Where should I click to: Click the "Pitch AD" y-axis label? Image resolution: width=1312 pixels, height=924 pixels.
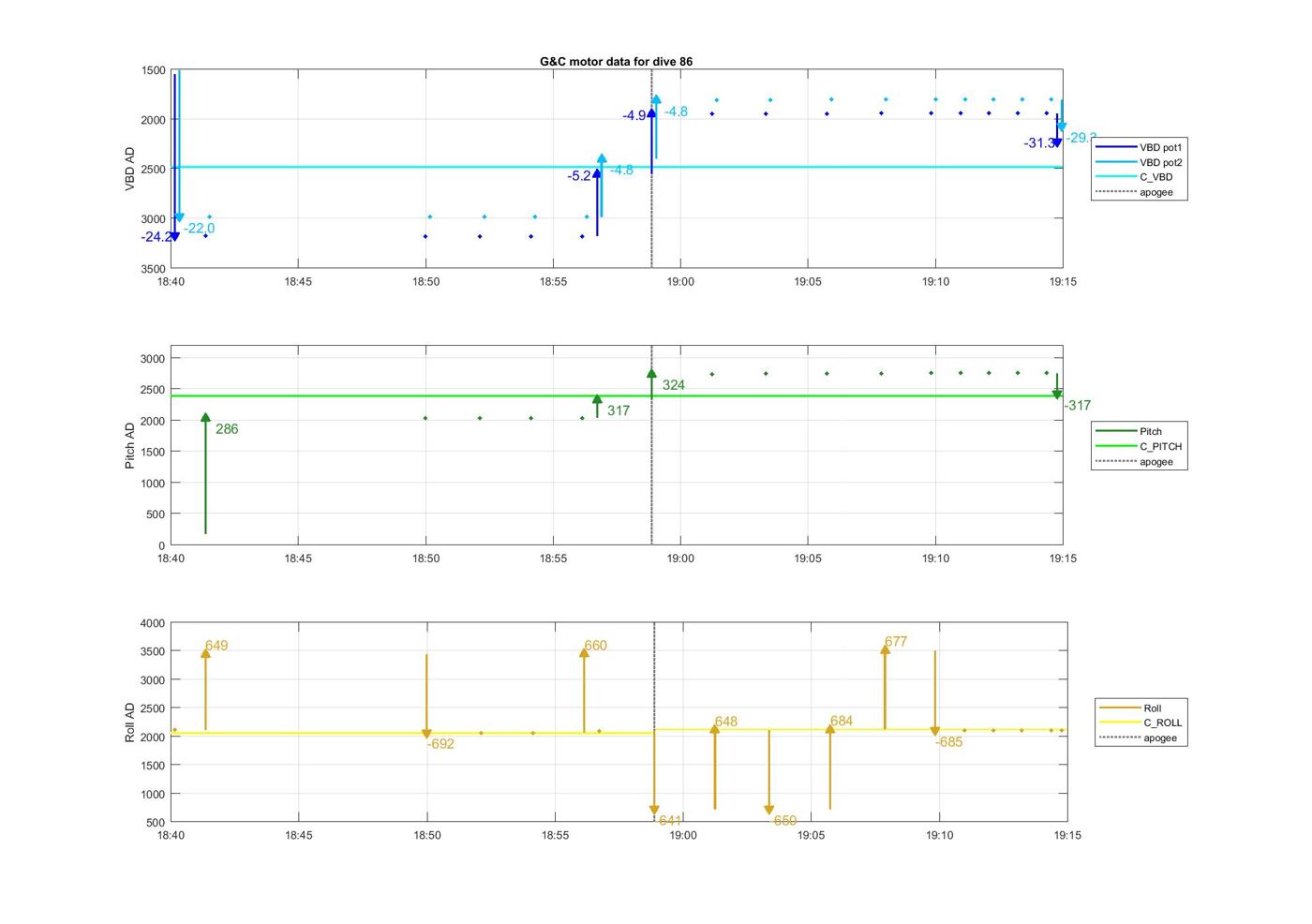[130, 445]
